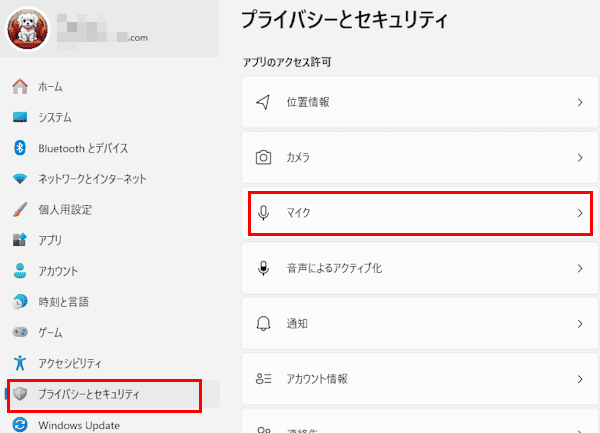
Task: Click the network Wi-Fi icon in sidebar
Action: point(20,179)
